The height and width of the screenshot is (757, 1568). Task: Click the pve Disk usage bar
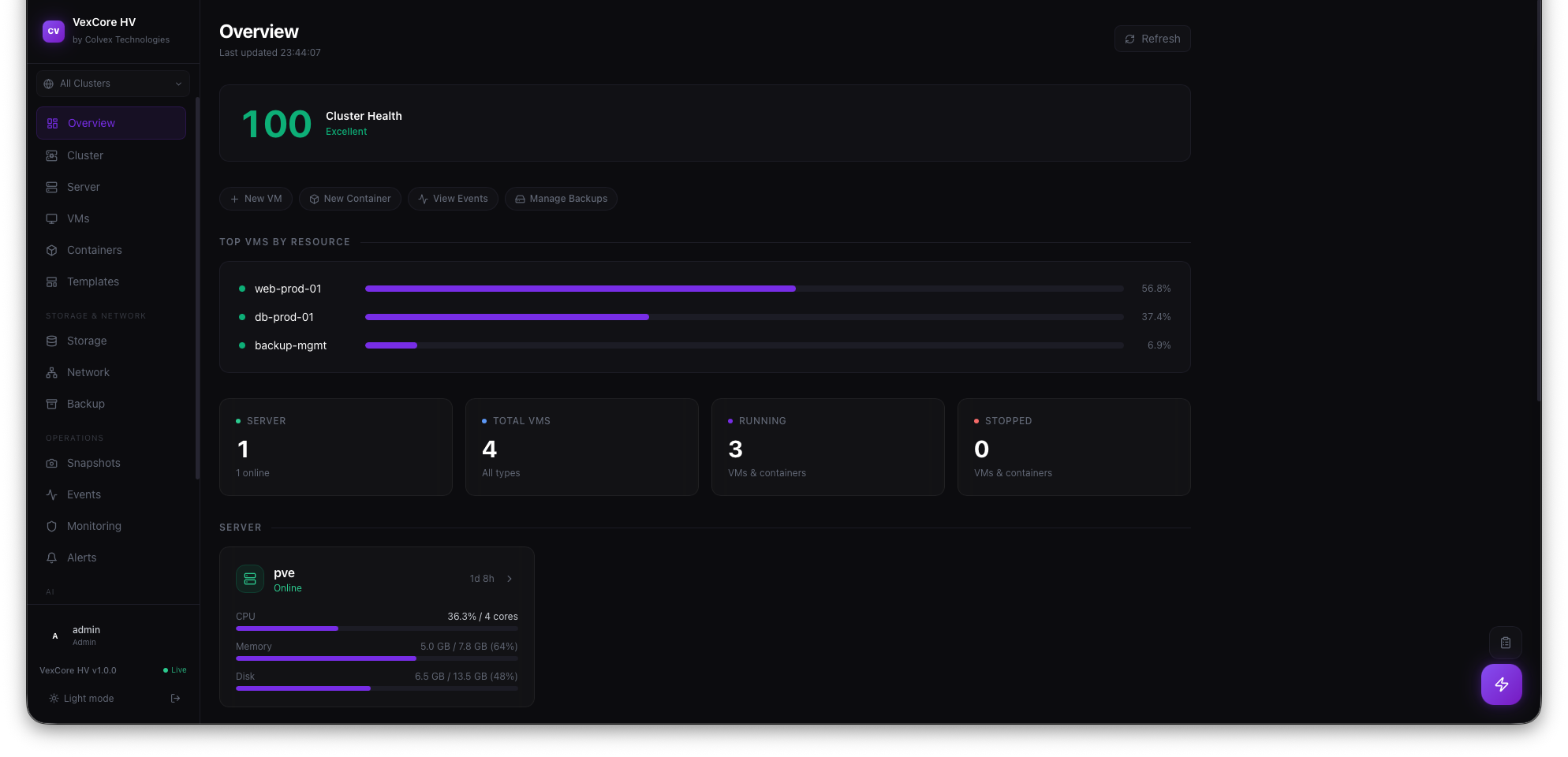click(x=377, y=688)
